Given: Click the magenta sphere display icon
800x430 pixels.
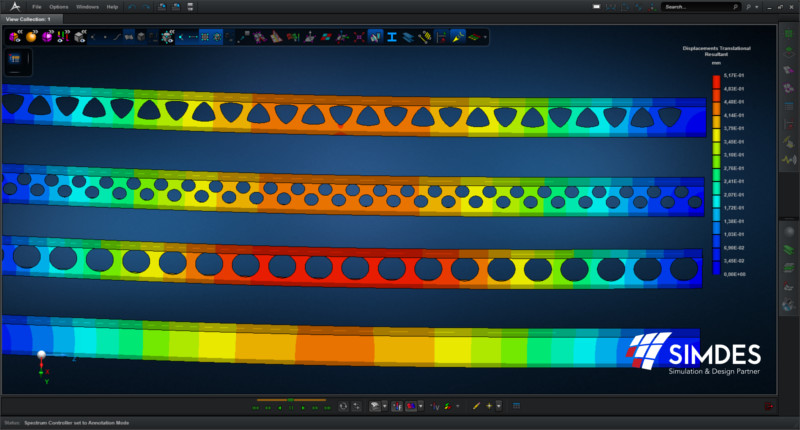Looking at the screenshot, I should 47,37.
